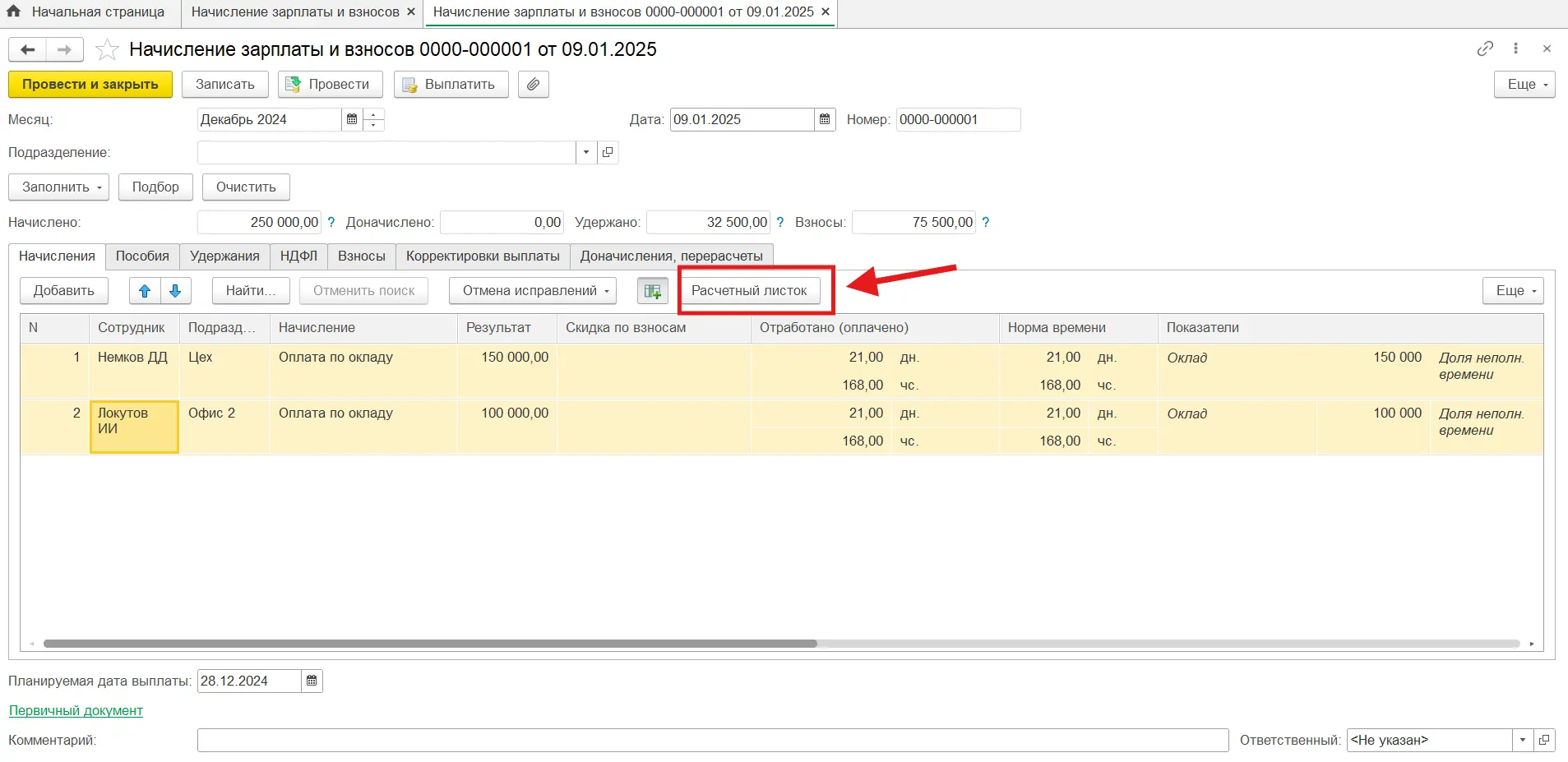The height and width of the screenshot is (762, 1568).
Task: Click the horizontal table scrollbar
Action: click(x=429, y=644)
